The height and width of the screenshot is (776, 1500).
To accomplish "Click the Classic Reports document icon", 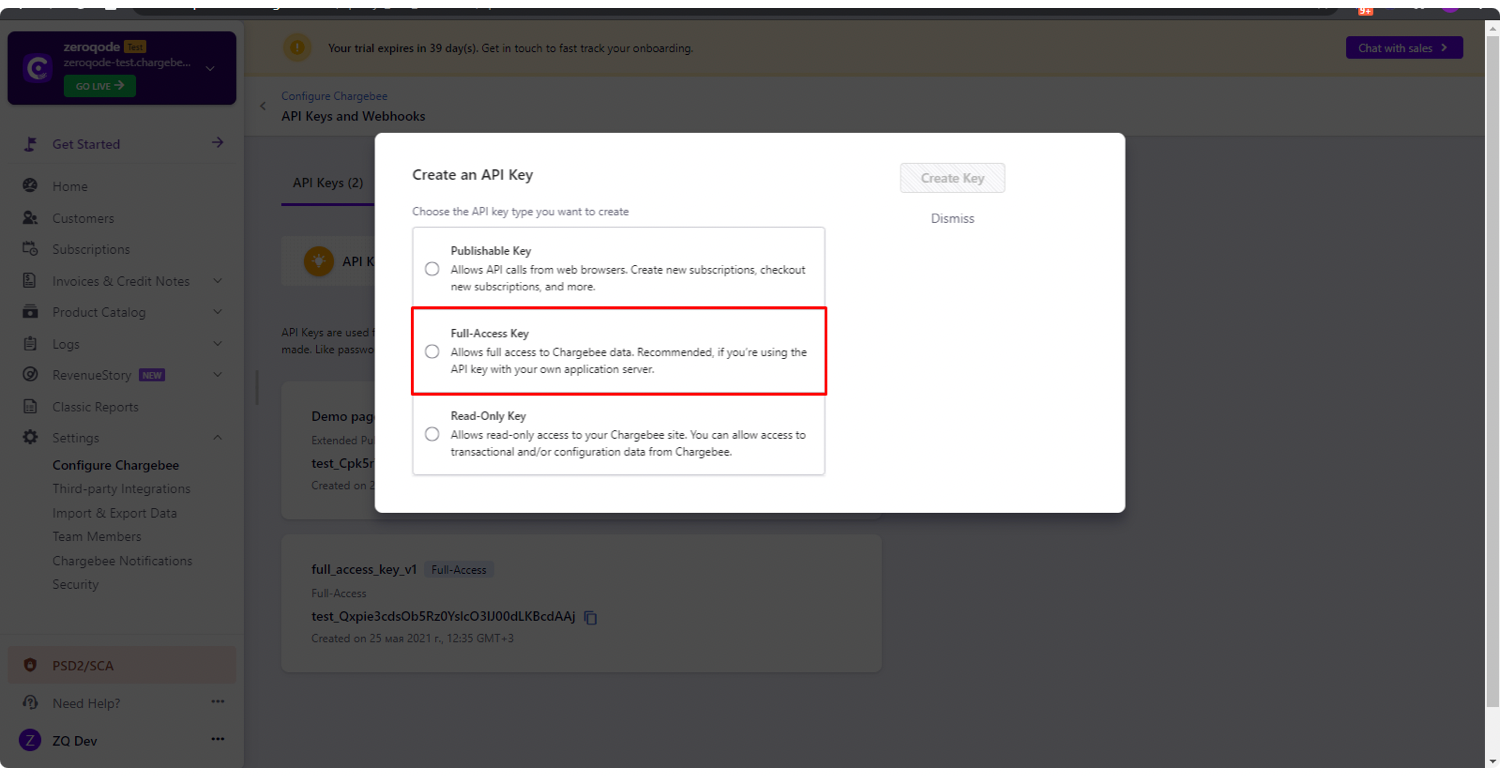I will pyautogui.click(x=30, y=407).
